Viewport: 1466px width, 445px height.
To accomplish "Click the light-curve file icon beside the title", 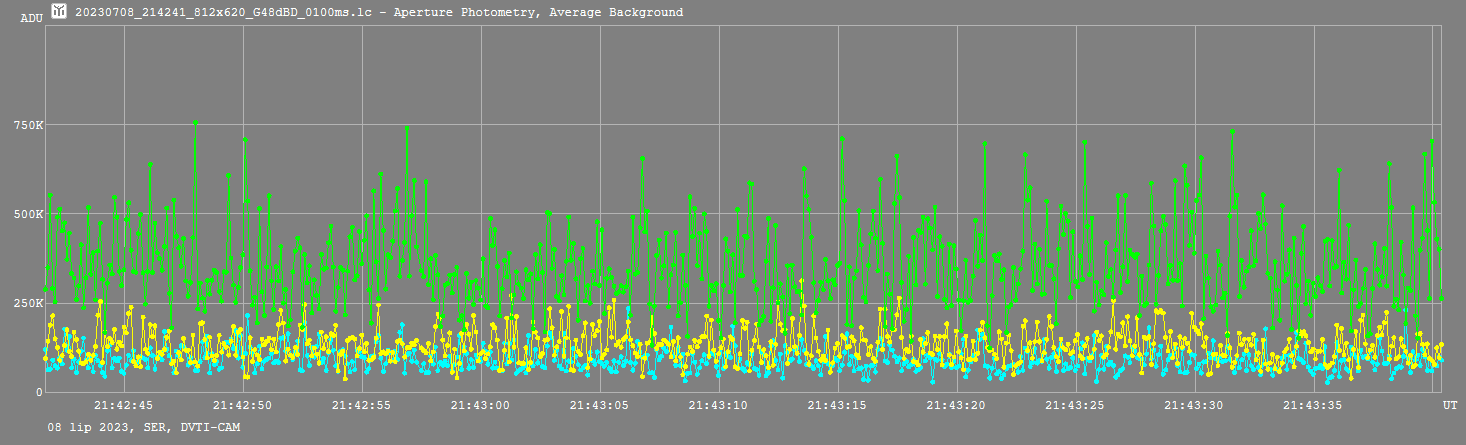I will click(x=59, y=12).
